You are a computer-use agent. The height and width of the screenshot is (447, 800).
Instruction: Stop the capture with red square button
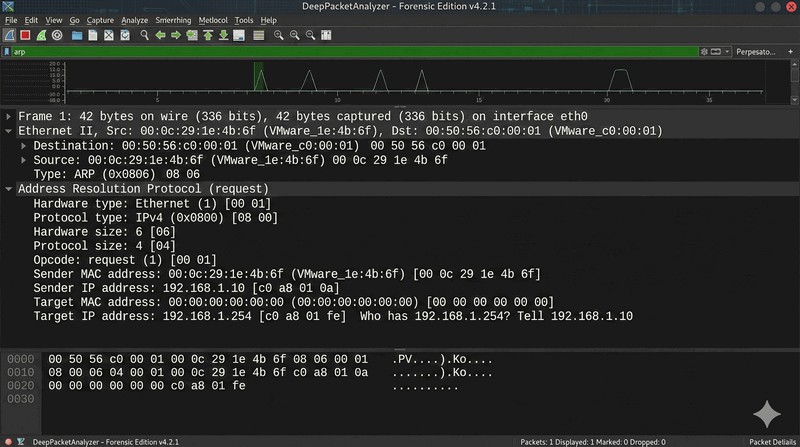tap(25, 35)
